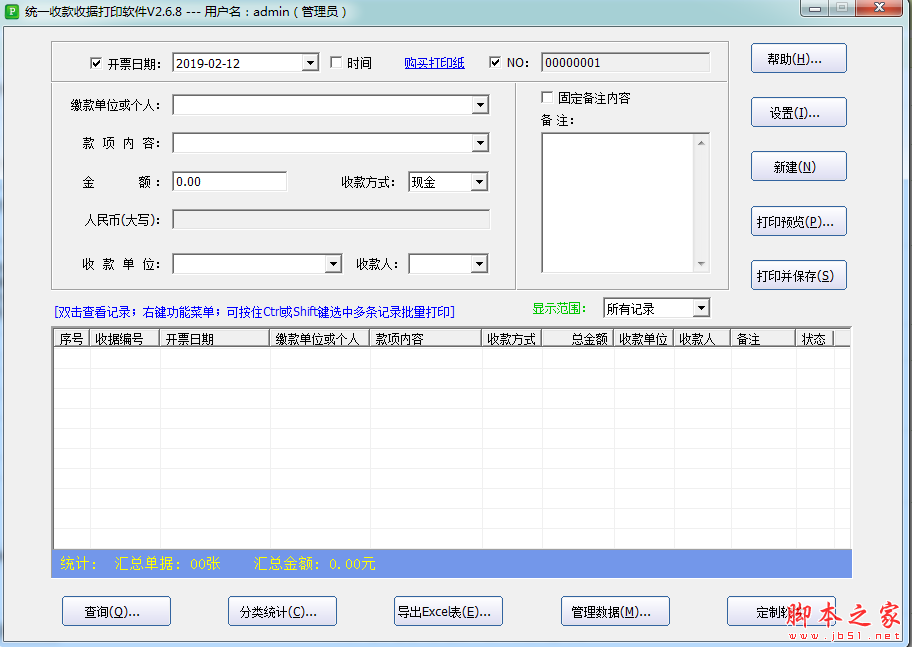The height and width of the screenshot is (647, 912).
Task: Toggle the NO: checkbox
Action: point(495,63)
